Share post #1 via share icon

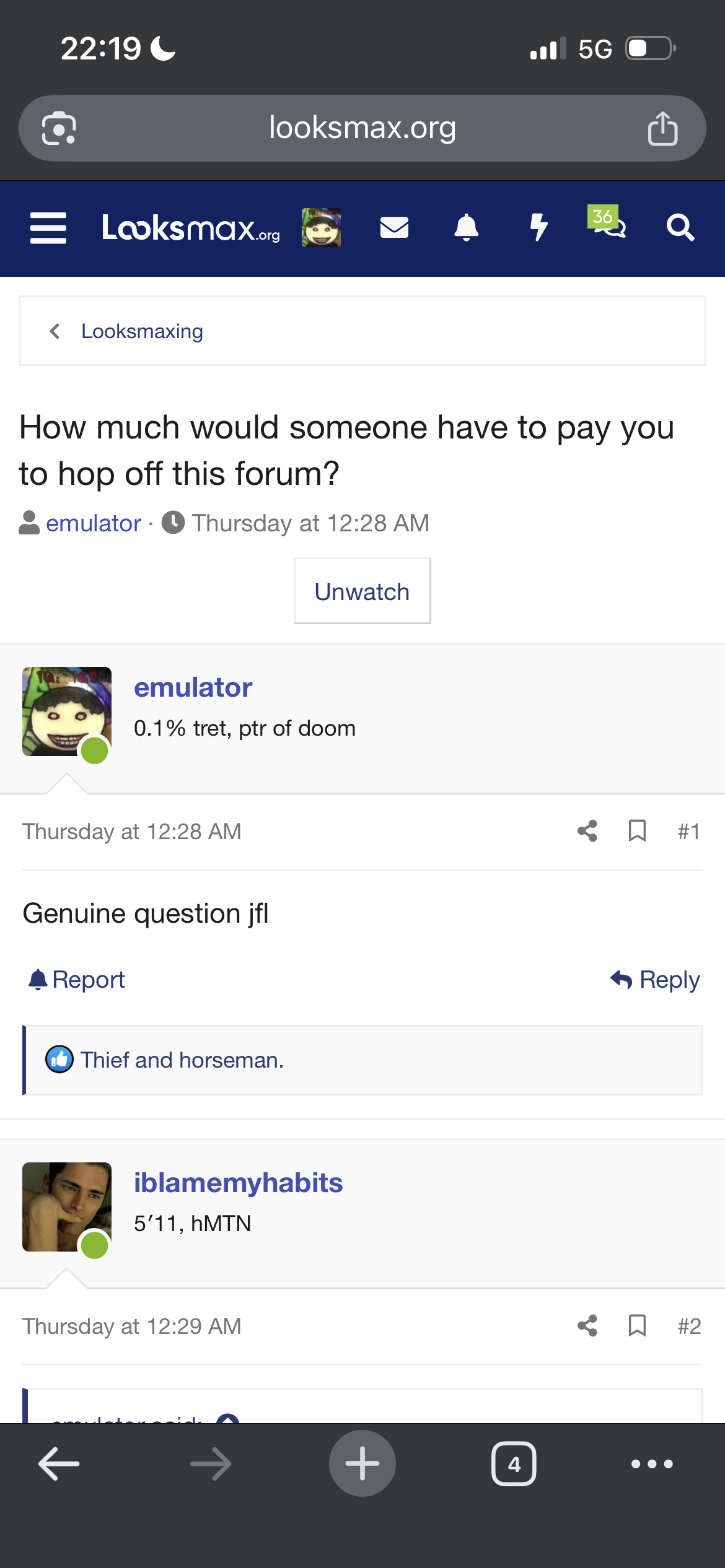[x=587, y=831]
